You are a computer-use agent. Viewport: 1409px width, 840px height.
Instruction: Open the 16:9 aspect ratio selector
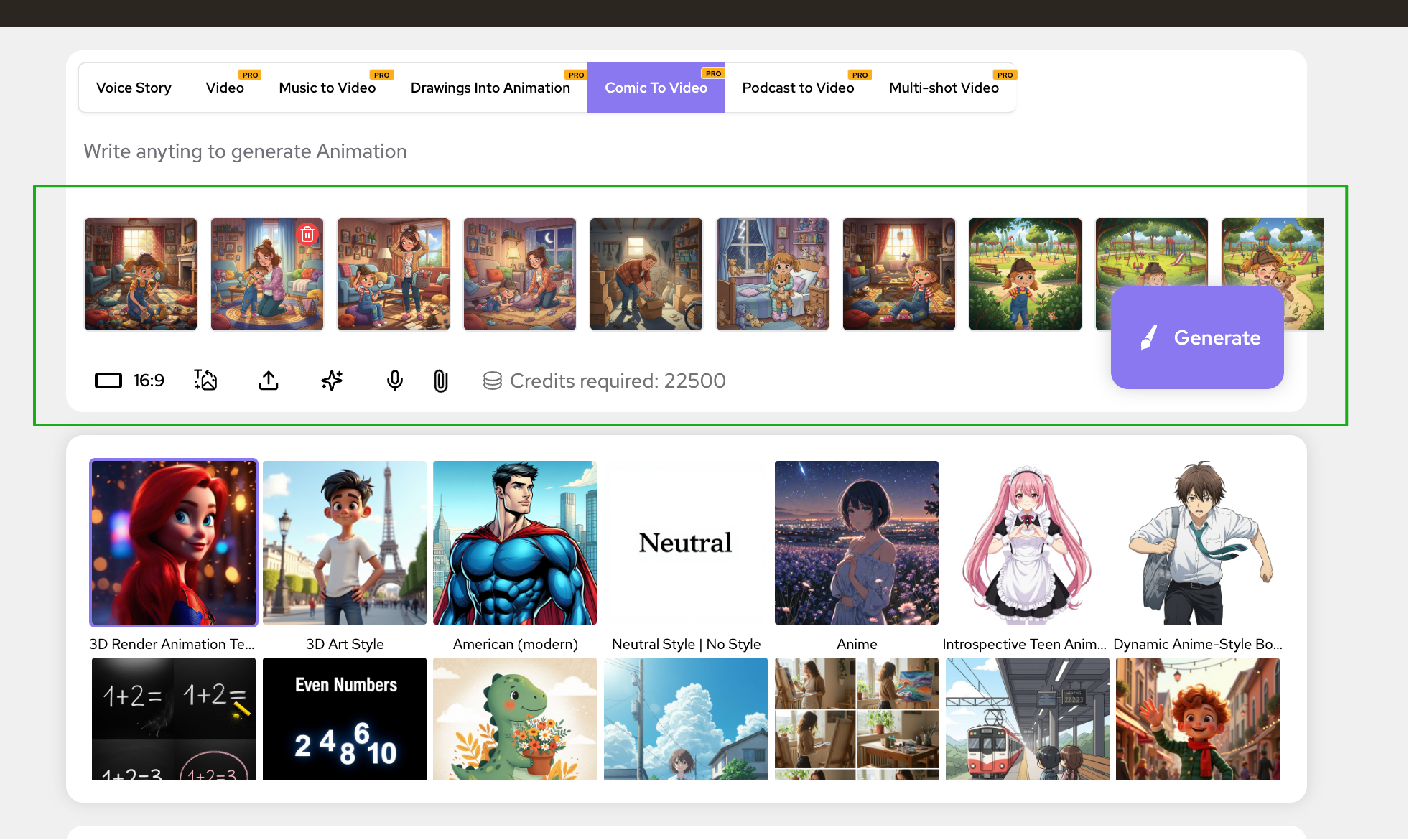(130, 381)
